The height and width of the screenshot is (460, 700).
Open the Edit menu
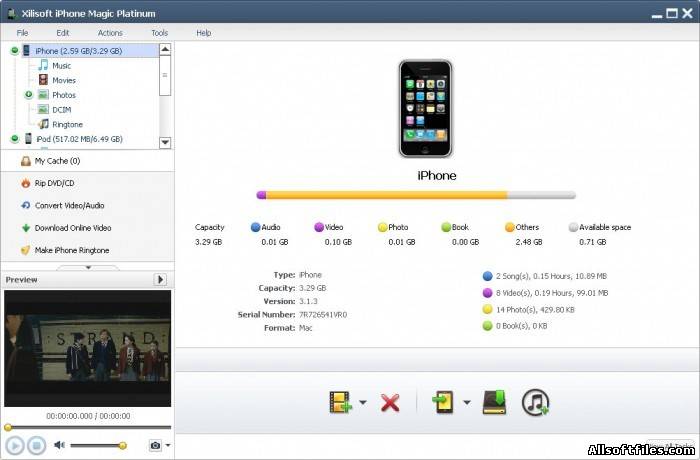click(62, 33)
